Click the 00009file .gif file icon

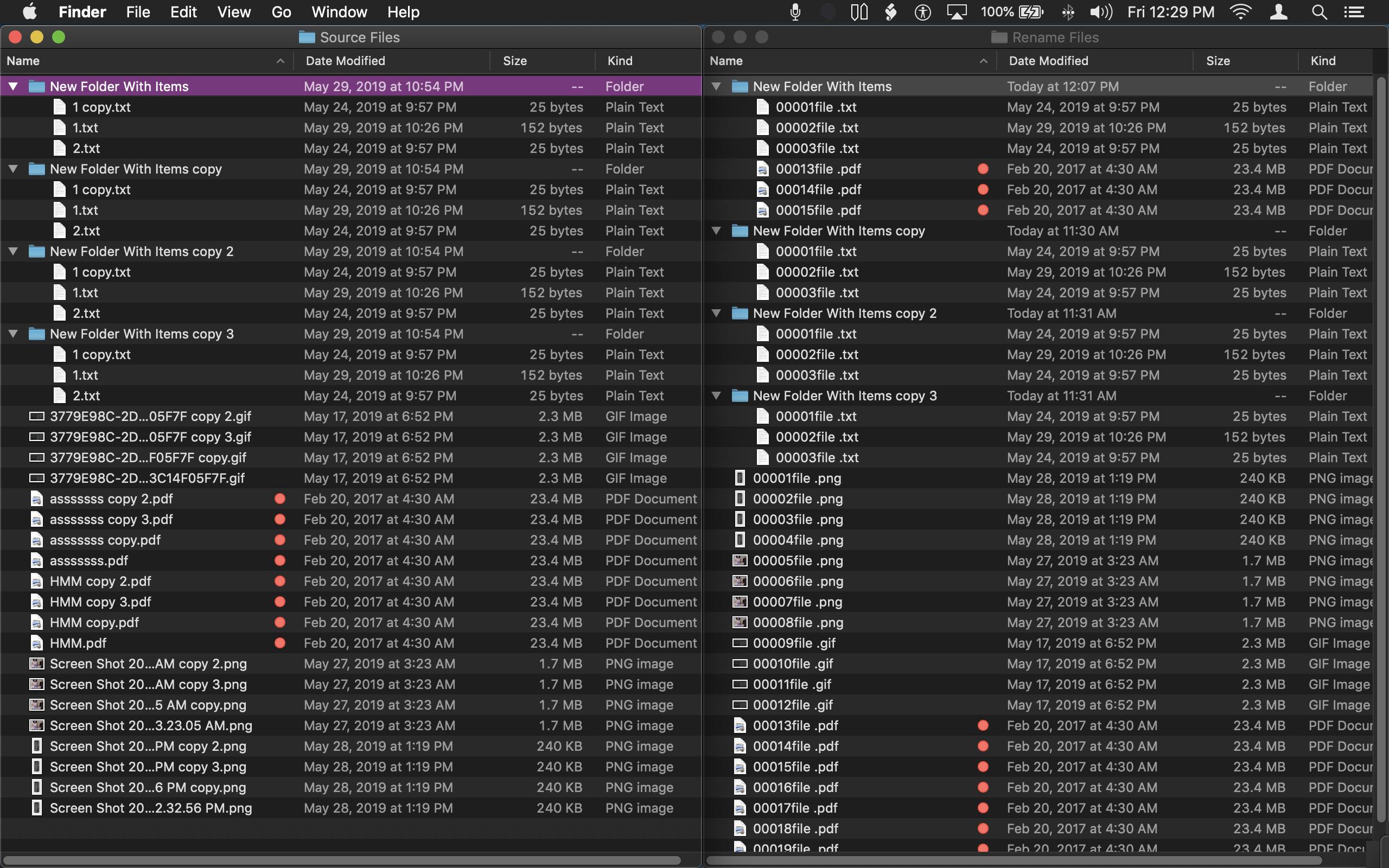tap(740, 643)
